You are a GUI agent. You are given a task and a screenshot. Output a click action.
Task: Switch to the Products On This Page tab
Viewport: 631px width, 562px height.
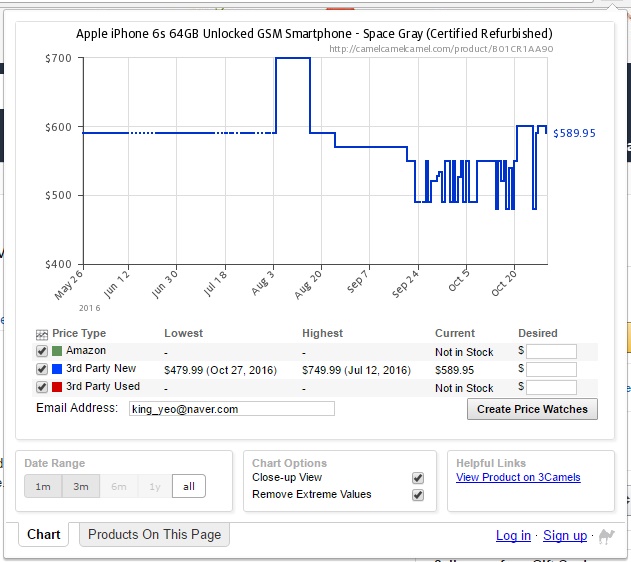pyautogui.click(x=154, y=535)
